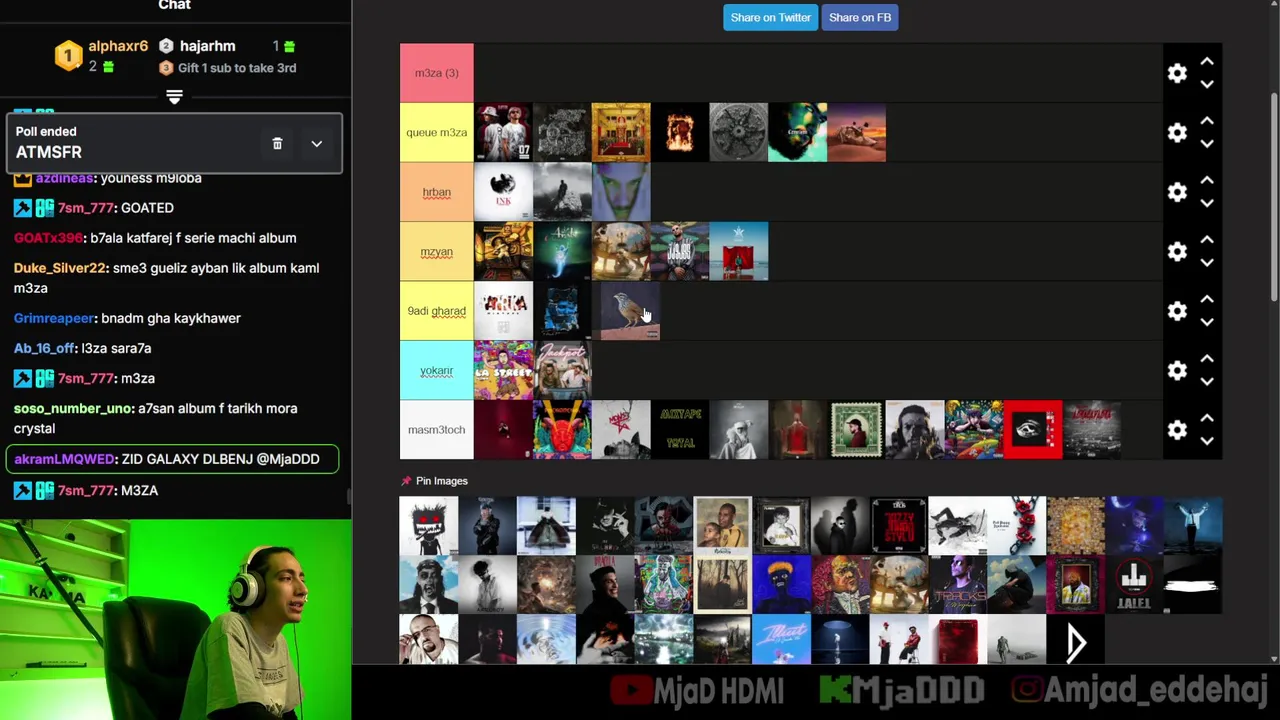Move hrban tier up

1207,180
